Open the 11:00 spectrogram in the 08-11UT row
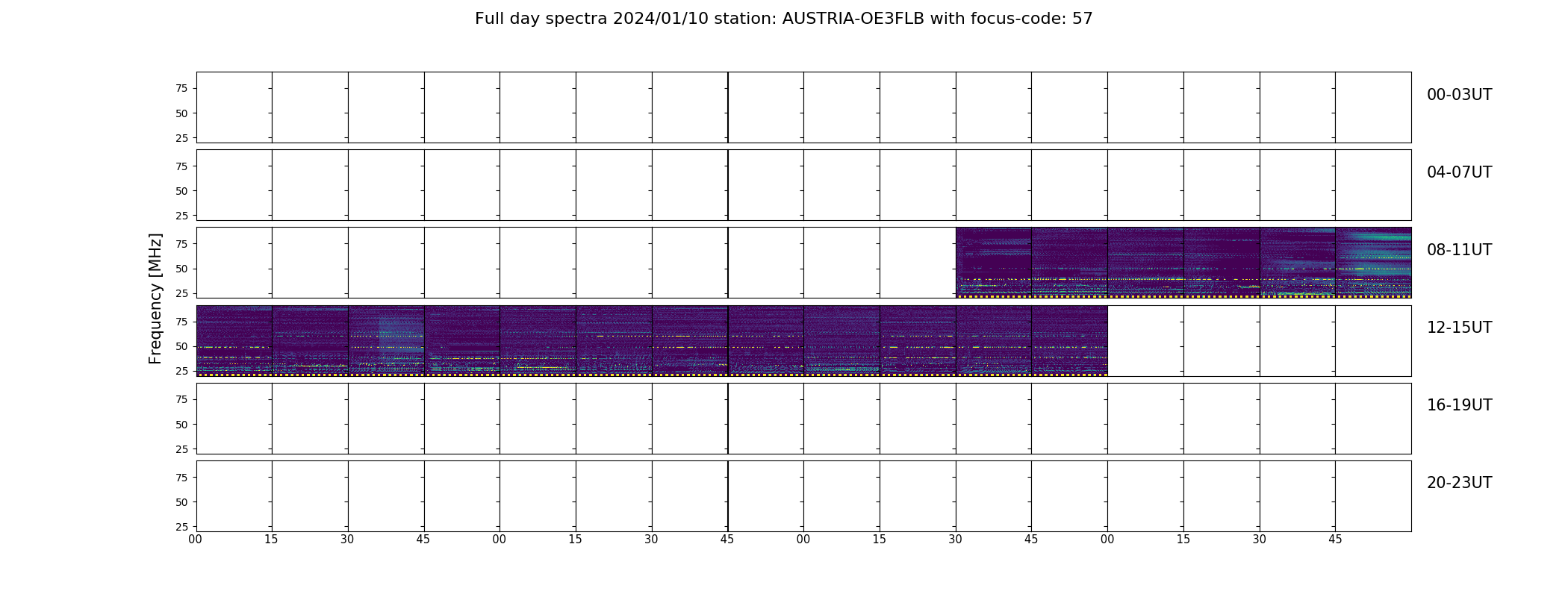This screenshot has height=597, width=1568. (x=1146, y=263)
